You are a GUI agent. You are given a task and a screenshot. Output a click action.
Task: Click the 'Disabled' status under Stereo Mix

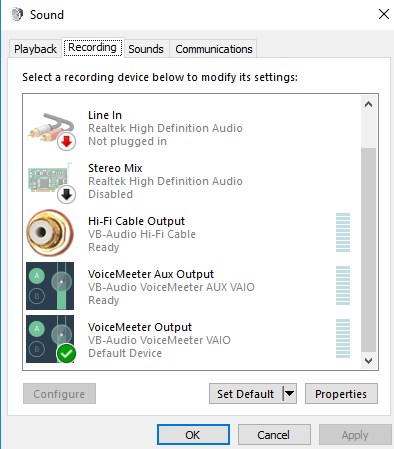[110, 194]
